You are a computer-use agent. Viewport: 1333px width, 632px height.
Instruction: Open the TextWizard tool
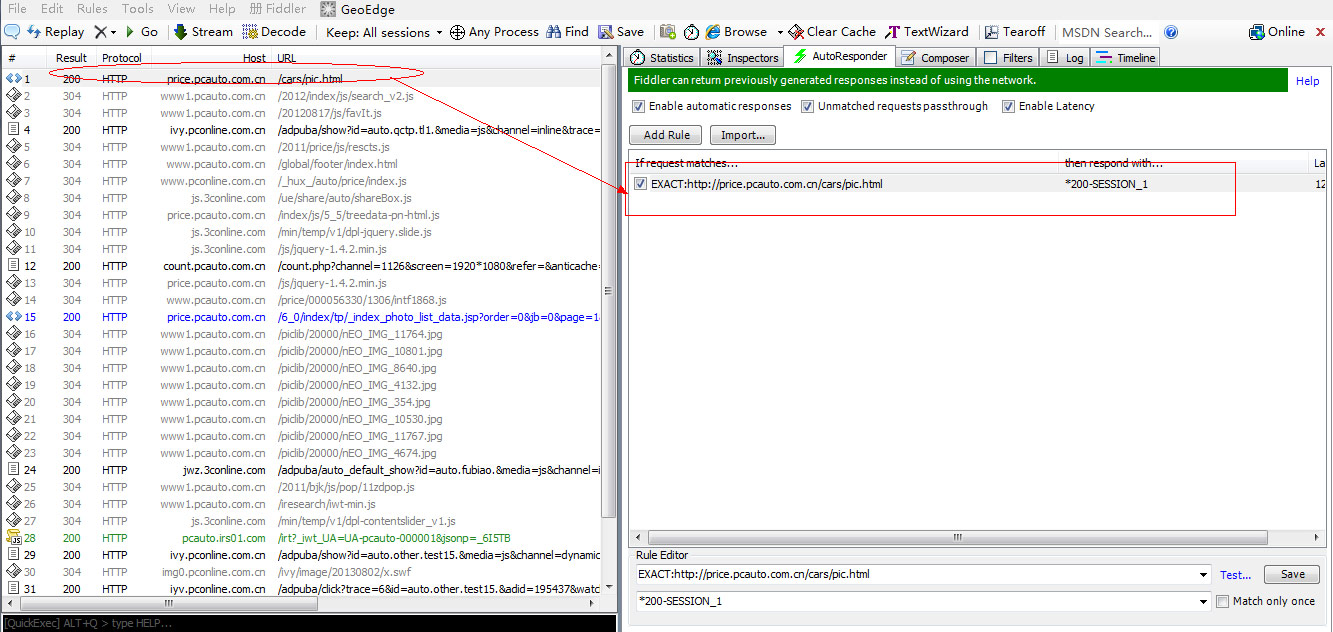[928, 32]
